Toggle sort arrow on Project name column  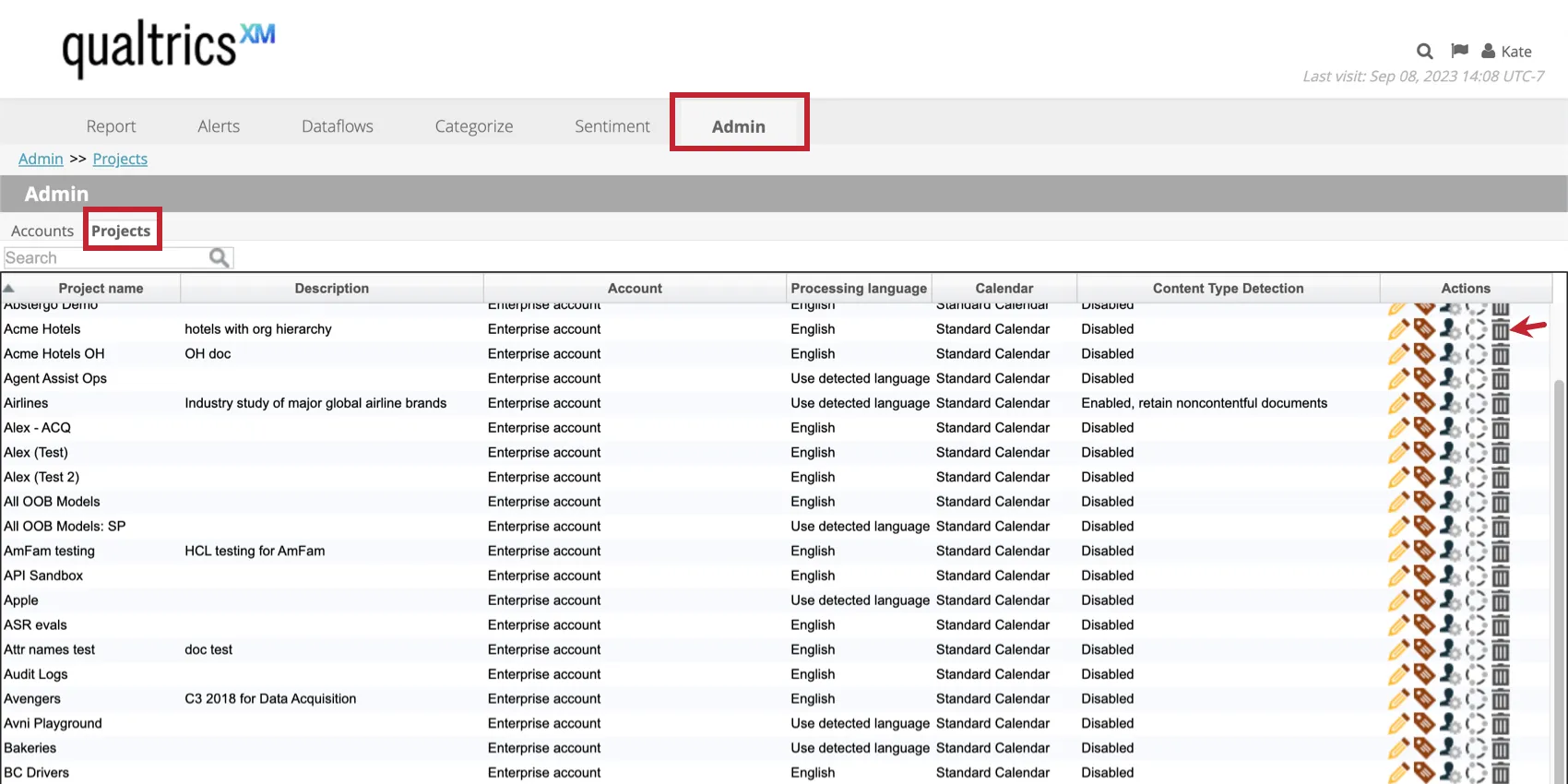click(9, 288)
